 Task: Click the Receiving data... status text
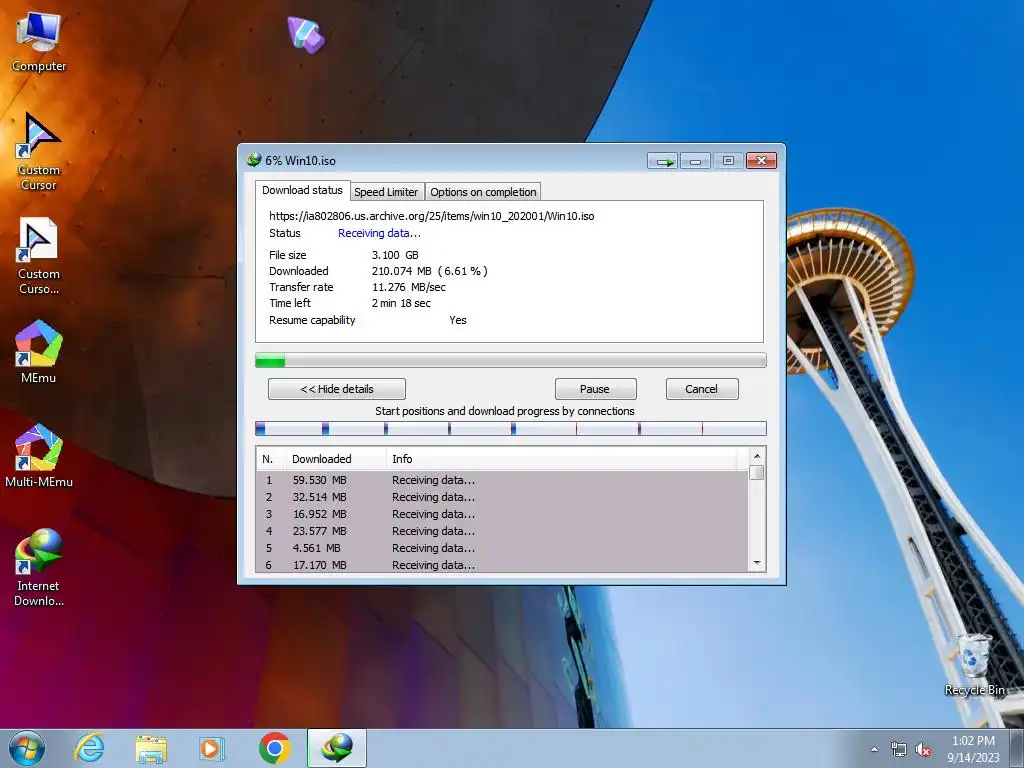tap(379, 233)
